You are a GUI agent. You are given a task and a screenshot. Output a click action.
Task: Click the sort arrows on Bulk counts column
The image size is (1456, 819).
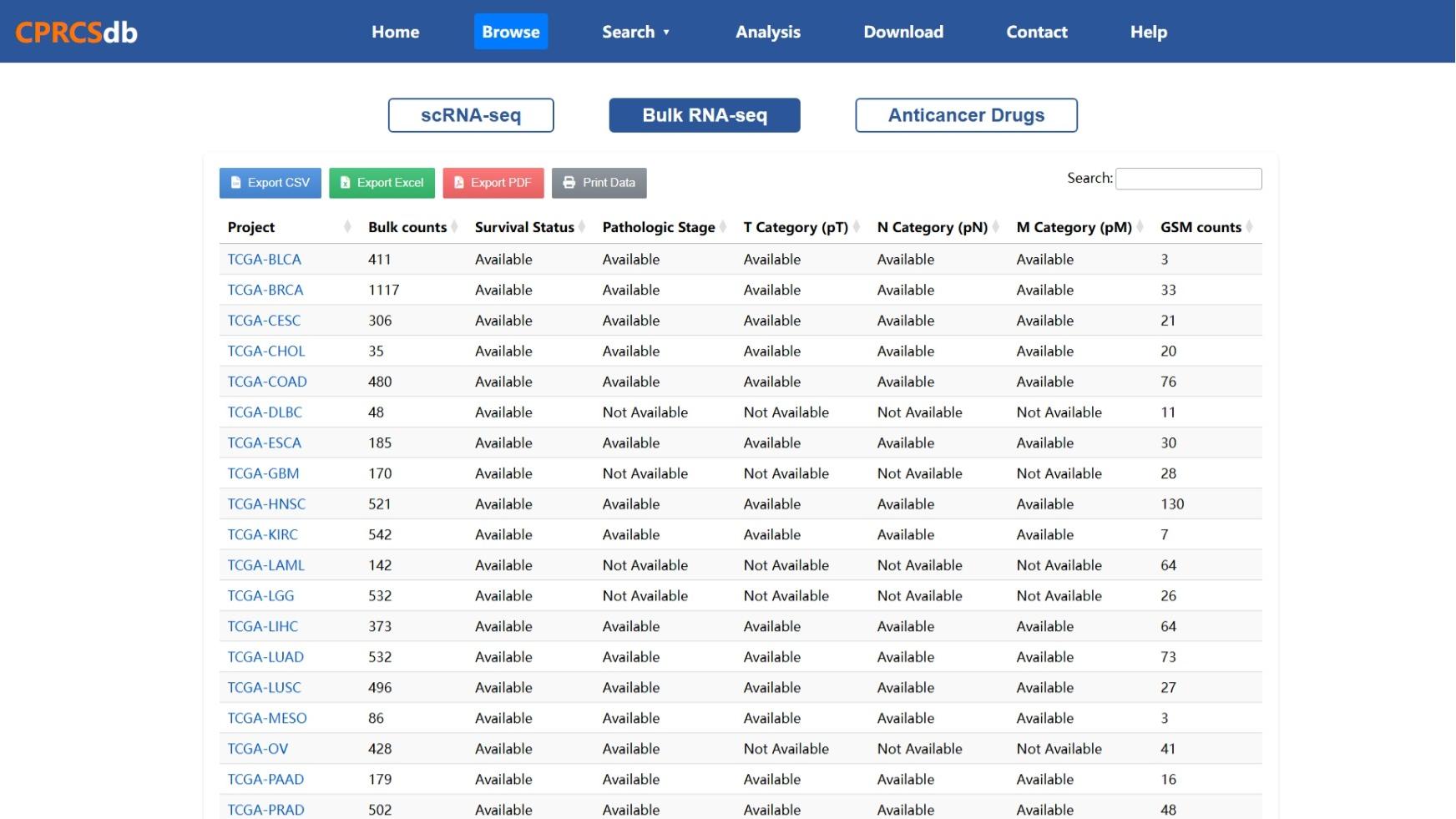(x=455, y=226)
